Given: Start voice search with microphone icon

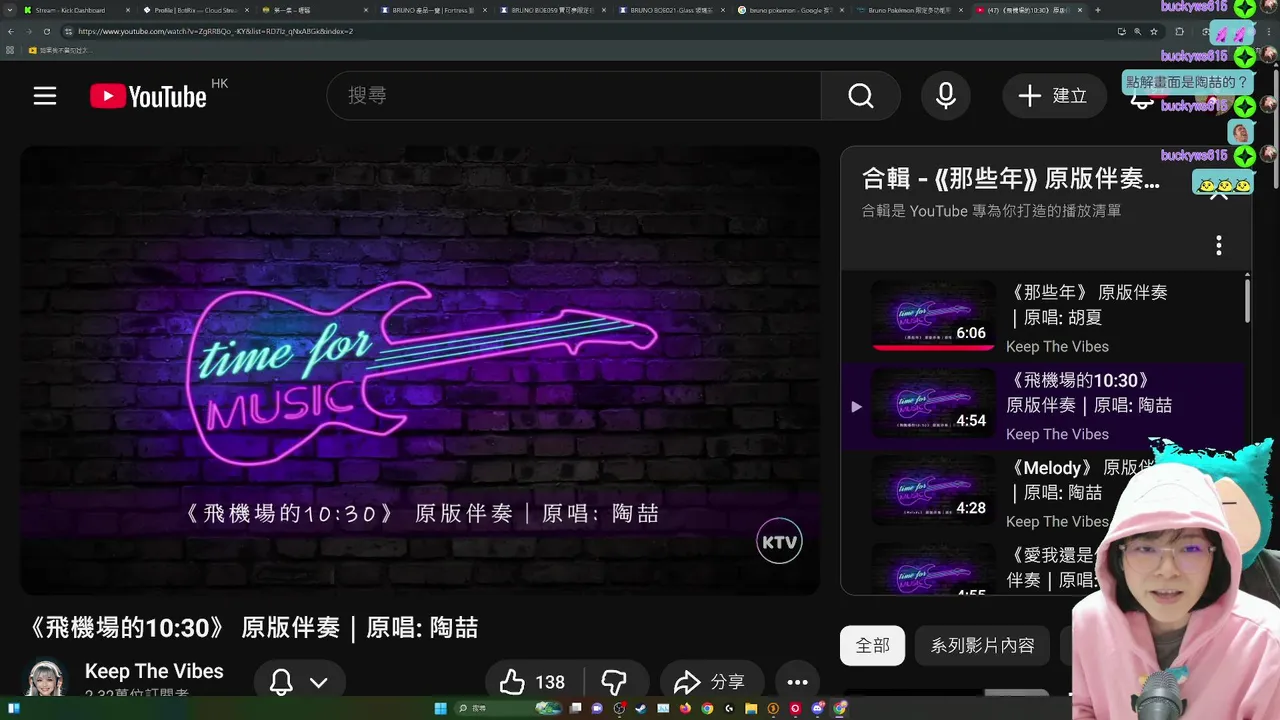Looking at the screenshot, I should (x=946, y=96).
